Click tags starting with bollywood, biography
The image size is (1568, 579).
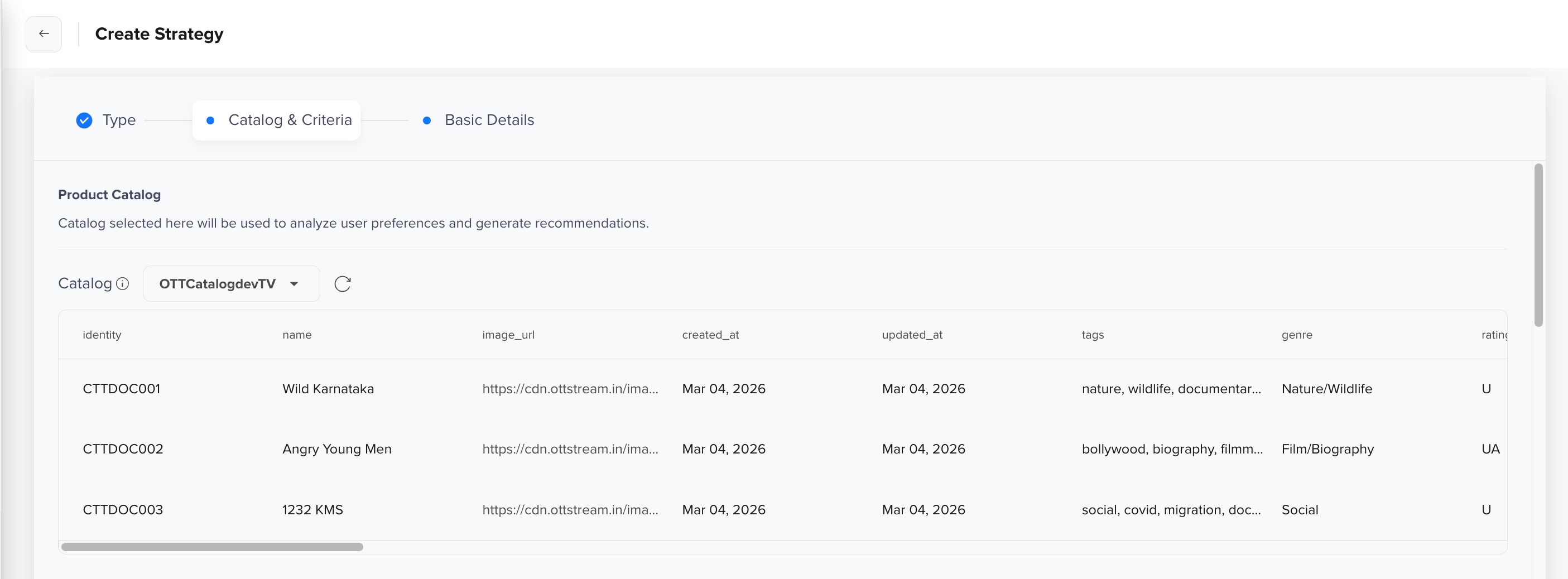[x=1172, y=450]
